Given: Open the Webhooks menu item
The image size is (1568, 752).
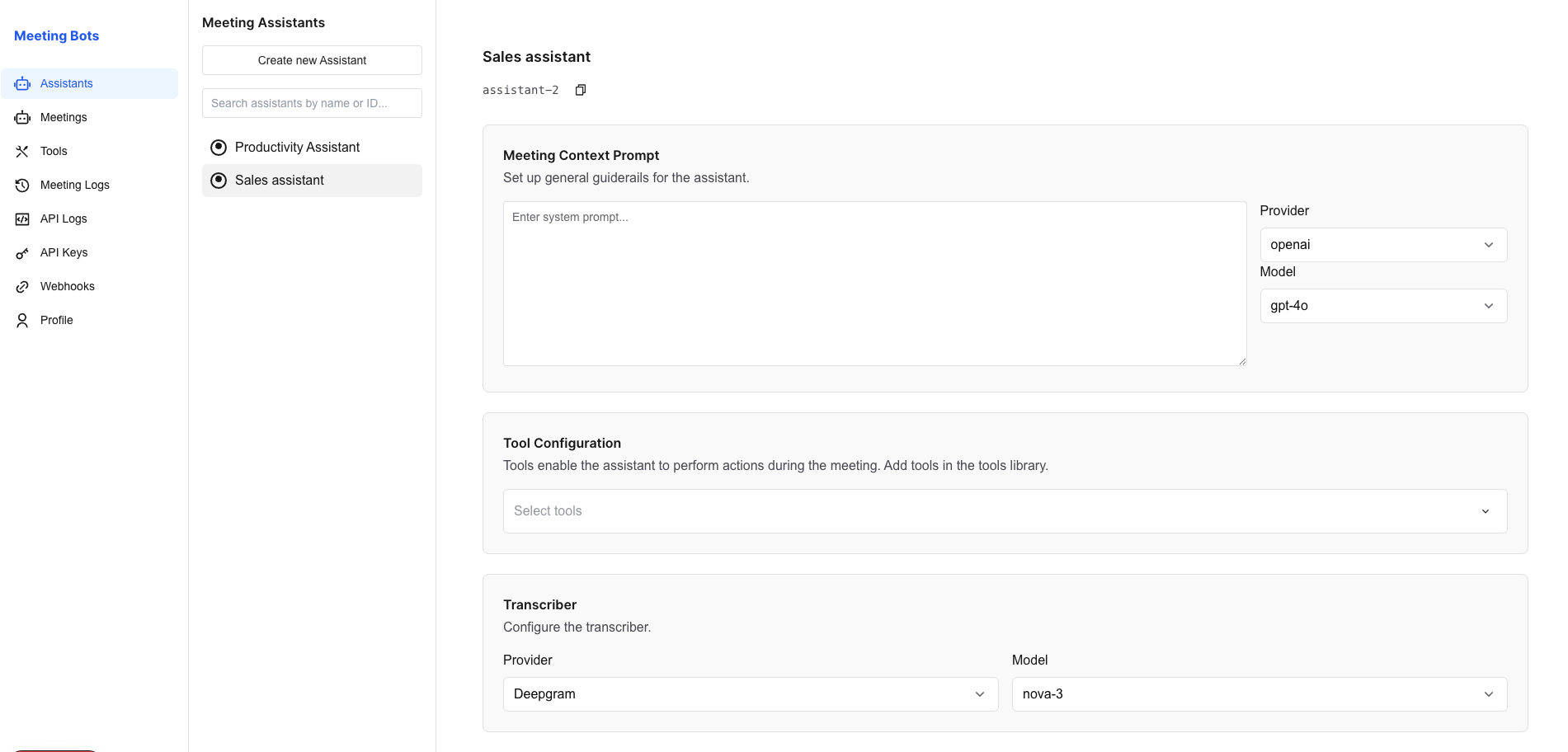Looking at the screenshot, I should pos(68,287).
